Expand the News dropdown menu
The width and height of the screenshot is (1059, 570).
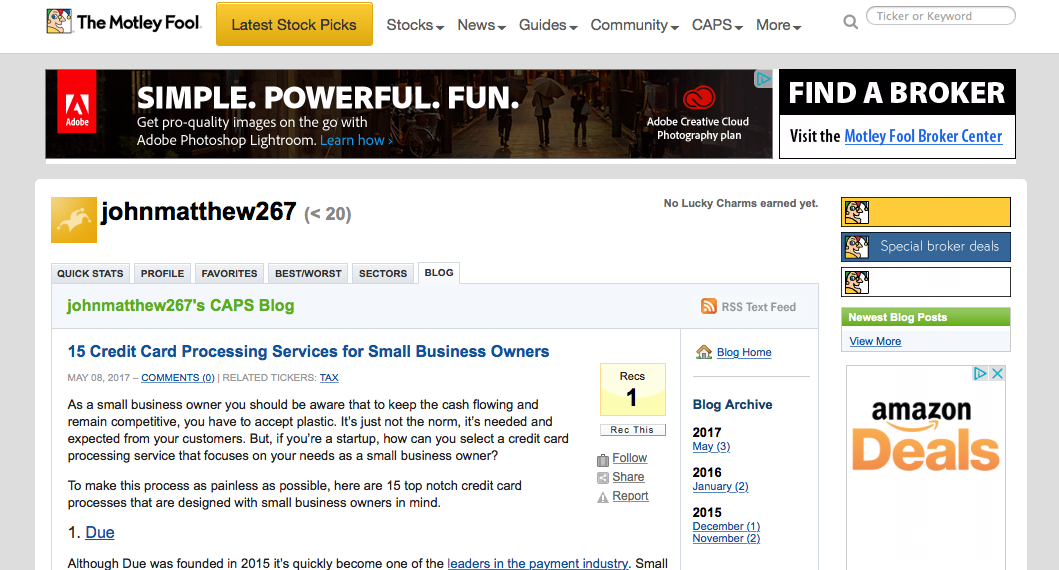(x=481, y=25)
